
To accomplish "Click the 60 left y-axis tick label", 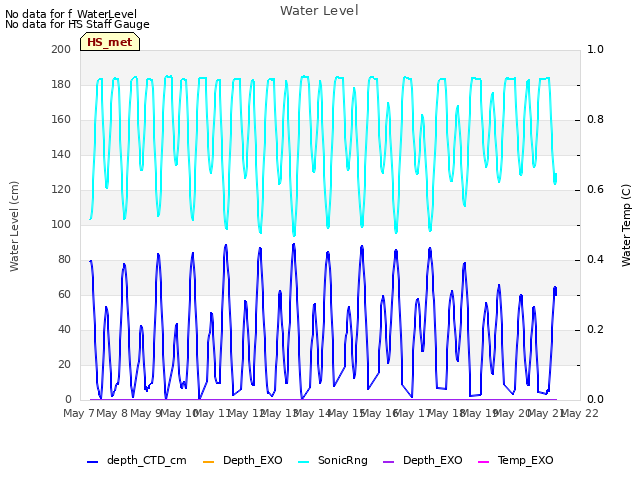I will [64, 295].
